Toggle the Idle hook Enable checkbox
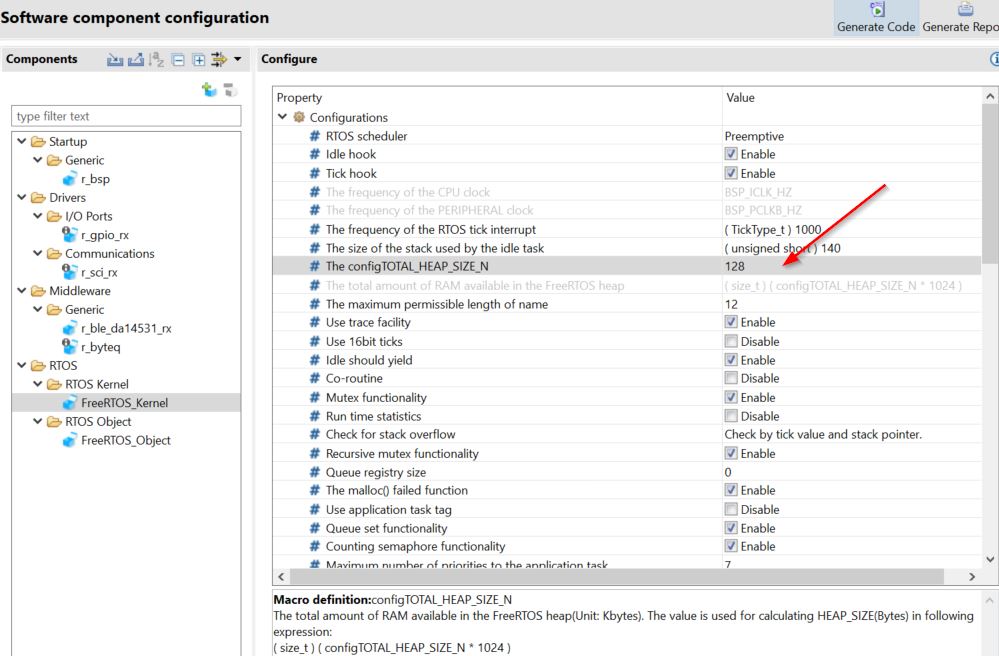This screenshot has width=999, height=656. 731,153
